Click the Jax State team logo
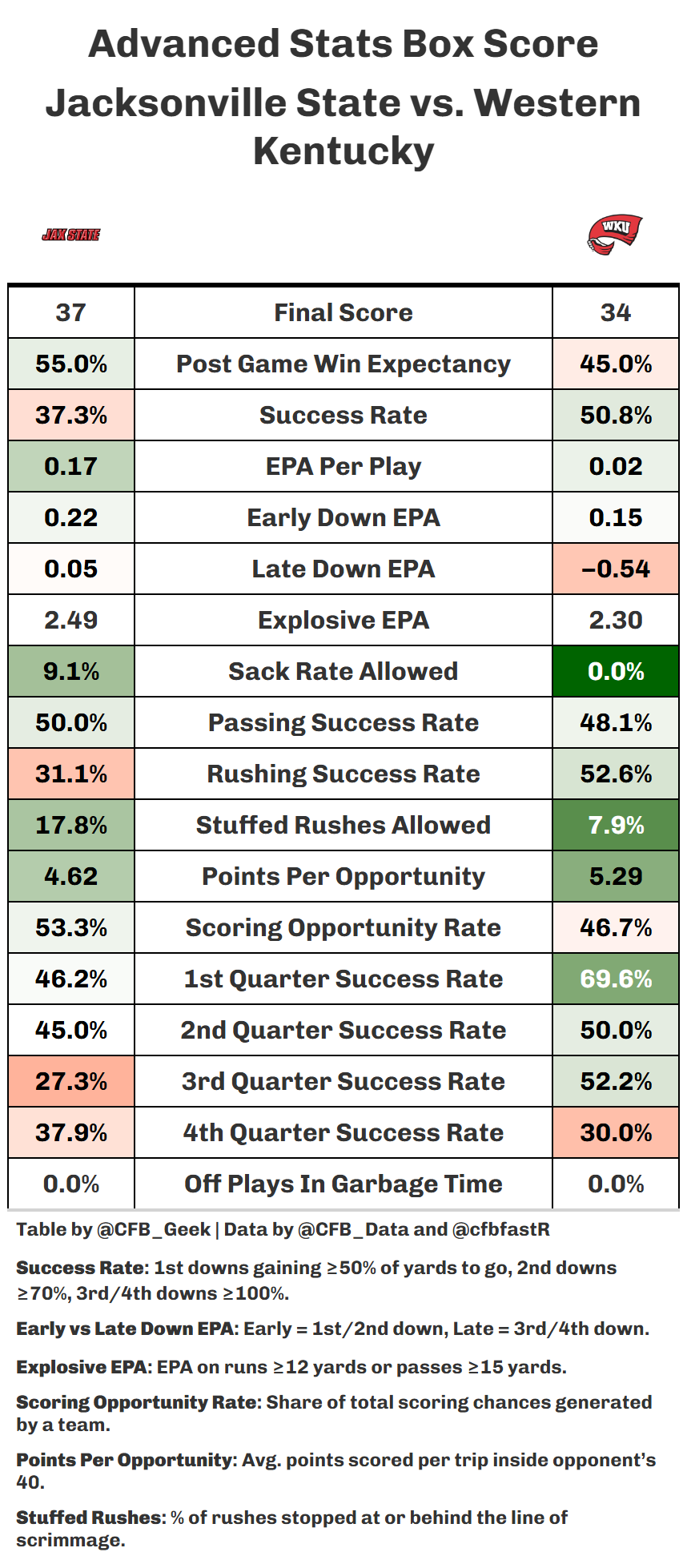687x1568 pixels. coord(70,235)
